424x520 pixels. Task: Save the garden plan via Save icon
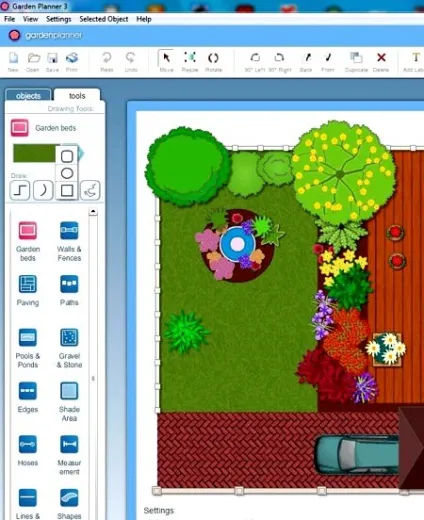click(x=52, y=58)
